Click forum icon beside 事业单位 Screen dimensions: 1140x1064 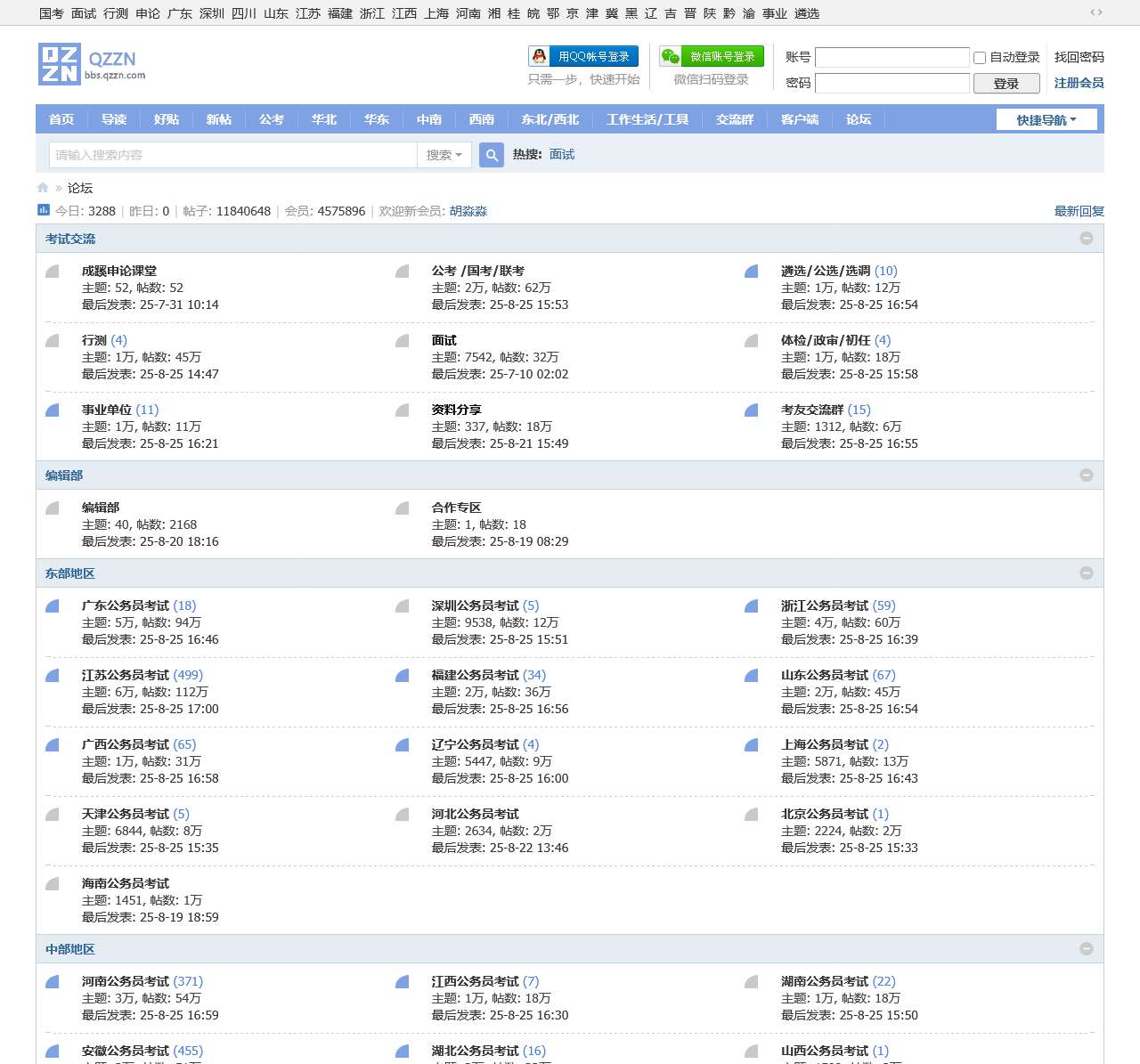[x=53, y=410]
